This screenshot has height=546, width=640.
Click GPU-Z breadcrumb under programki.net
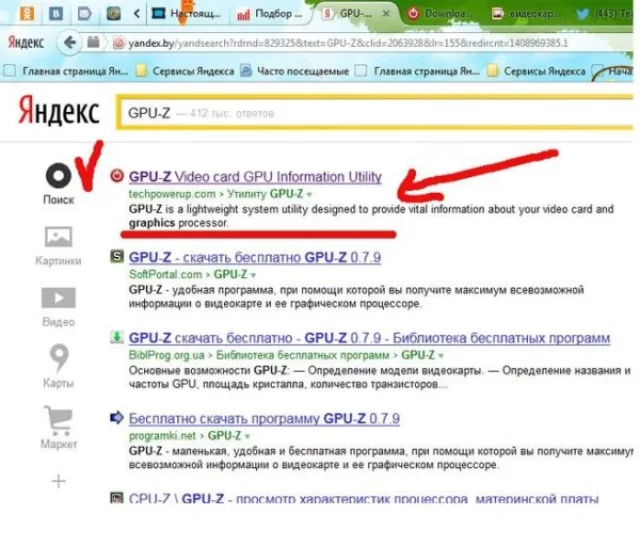[224, 436]
